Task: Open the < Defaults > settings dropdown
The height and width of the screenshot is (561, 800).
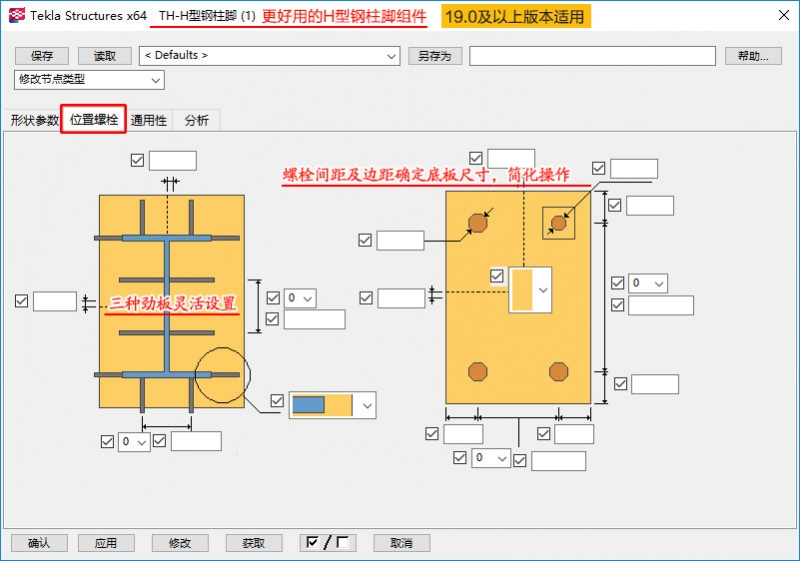Action: [x=269, y=56]
